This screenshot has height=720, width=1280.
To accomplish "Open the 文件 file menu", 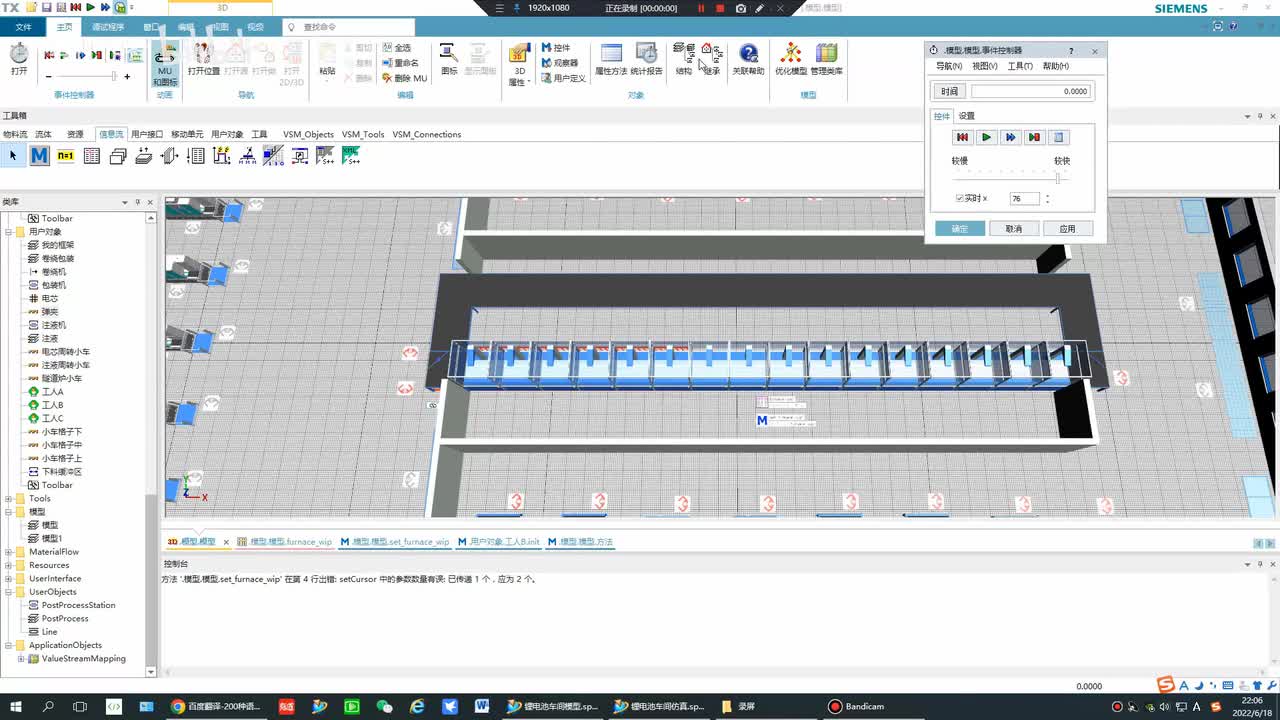I will coord(24,27).
